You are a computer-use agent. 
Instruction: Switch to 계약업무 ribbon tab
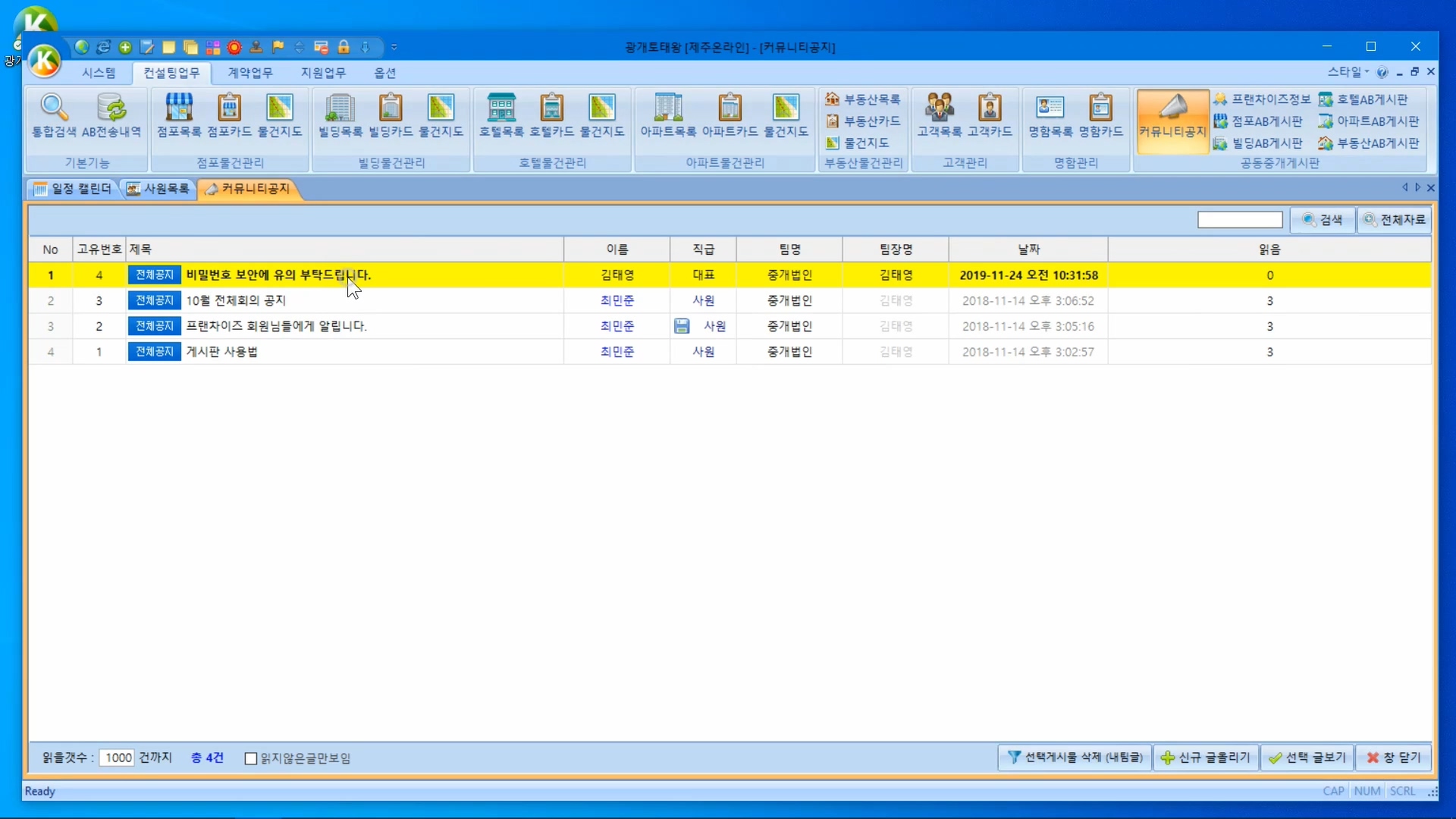coord(250,73)
